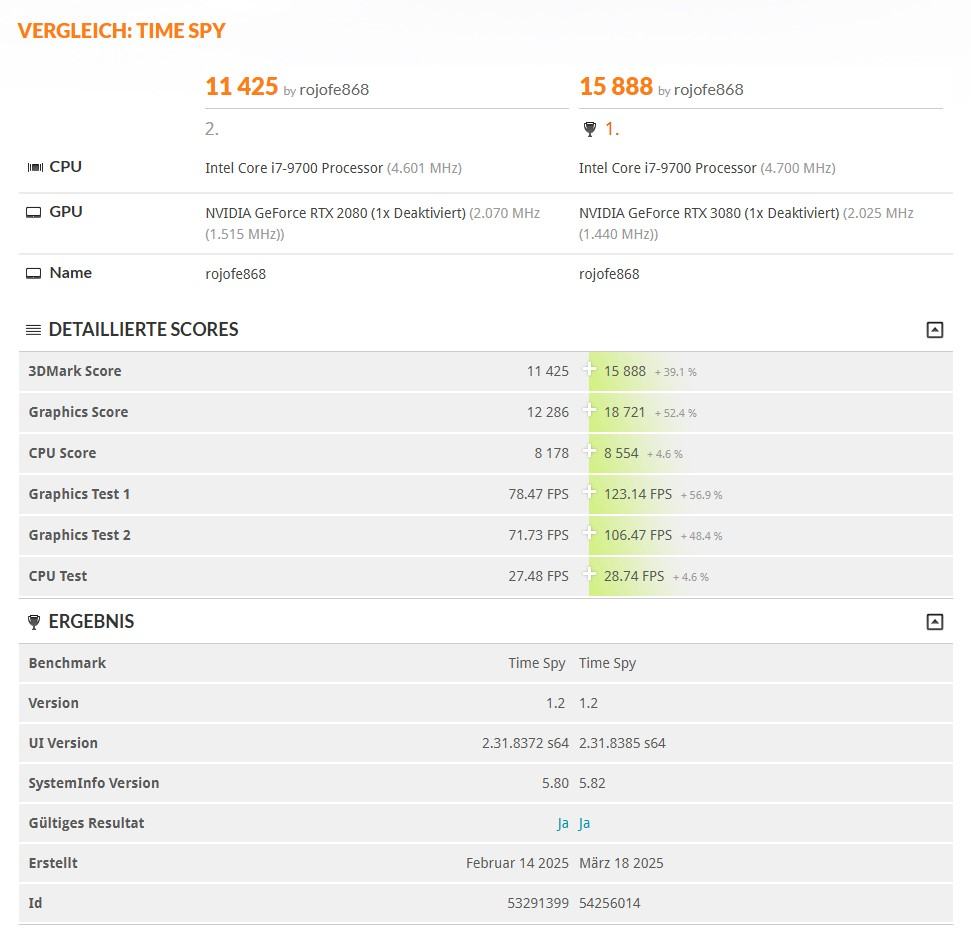Image resolution: width=971 pixels, height=929 pixels.
Task: Click the value '8 178' in CPU Score
Action: [551, 453]
